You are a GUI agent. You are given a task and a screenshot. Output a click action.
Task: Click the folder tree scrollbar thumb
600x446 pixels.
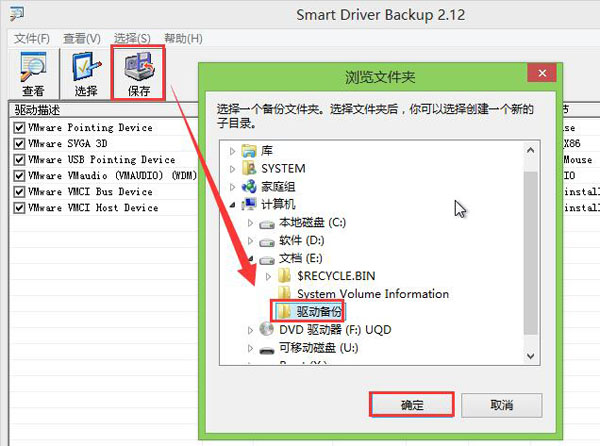530,253
